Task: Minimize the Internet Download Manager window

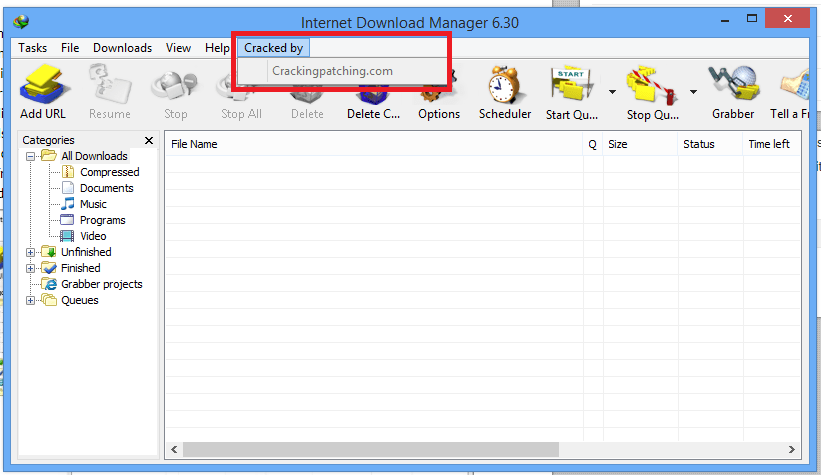Action: (726, 20)
